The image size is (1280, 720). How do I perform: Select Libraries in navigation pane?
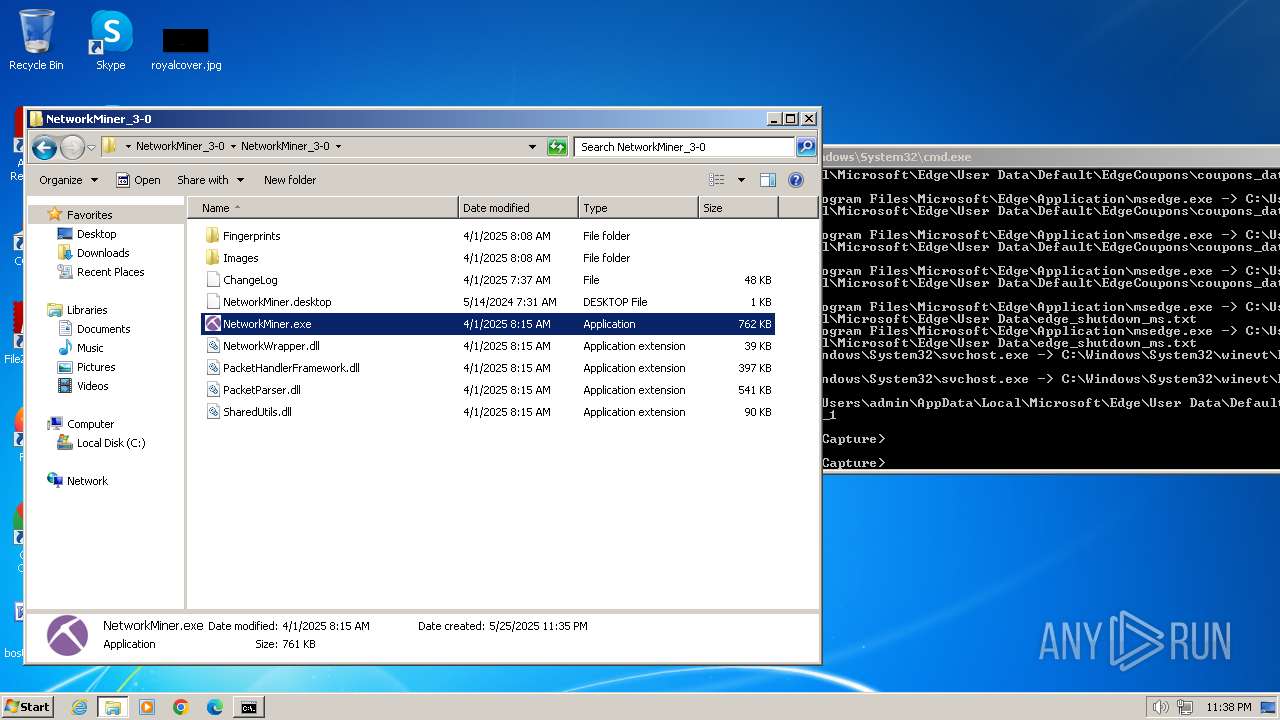click(87, 310)
